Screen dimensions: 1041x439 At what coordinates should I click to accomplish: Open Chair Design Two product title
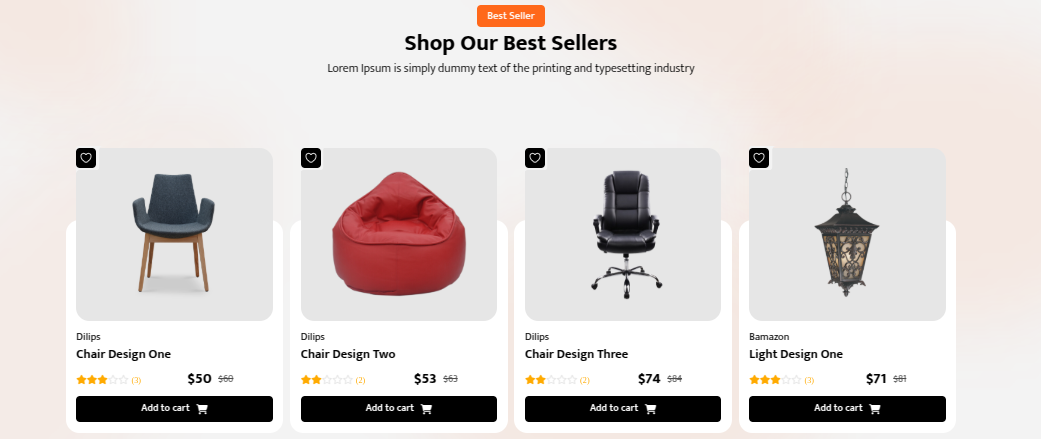coord(348,354)
